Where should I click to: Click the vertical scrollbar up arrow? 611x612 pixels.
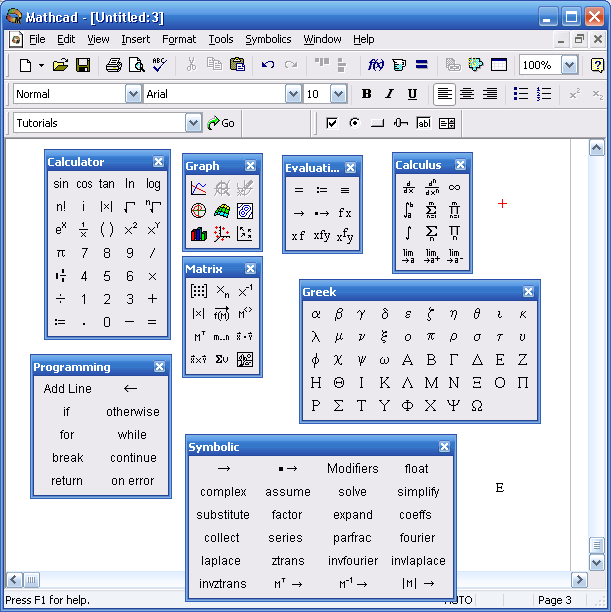[x=597, y=148]
